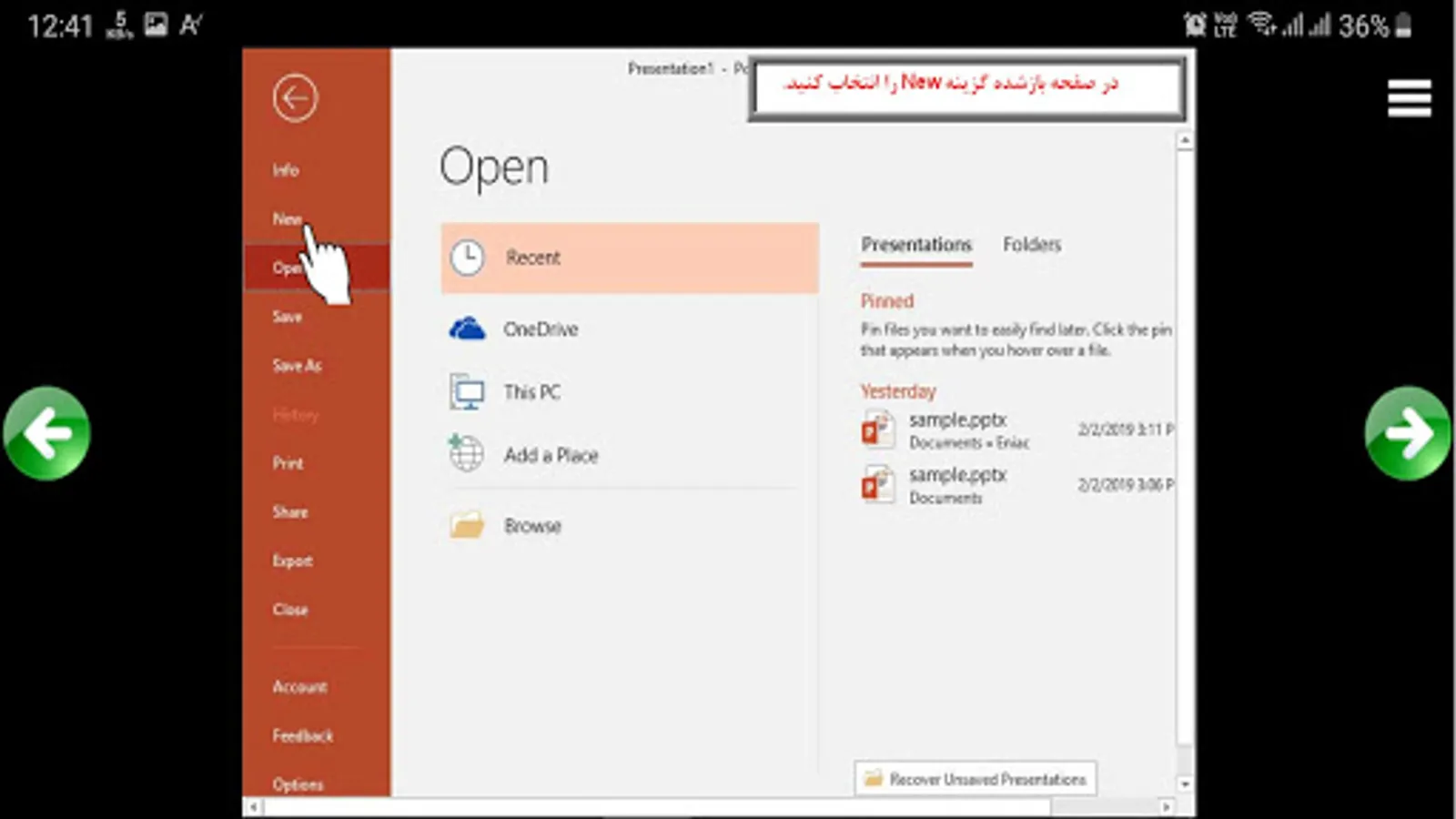This screenshot has width=1456, height=819.
Task: Choose Save As in the sidebar
Action: click(x=297, y=366)
